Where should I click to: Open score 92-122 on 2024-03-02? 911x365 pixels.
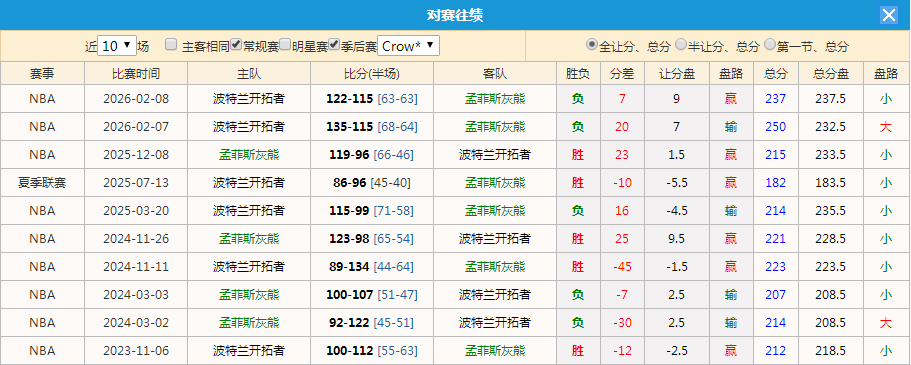coord(349,323)
